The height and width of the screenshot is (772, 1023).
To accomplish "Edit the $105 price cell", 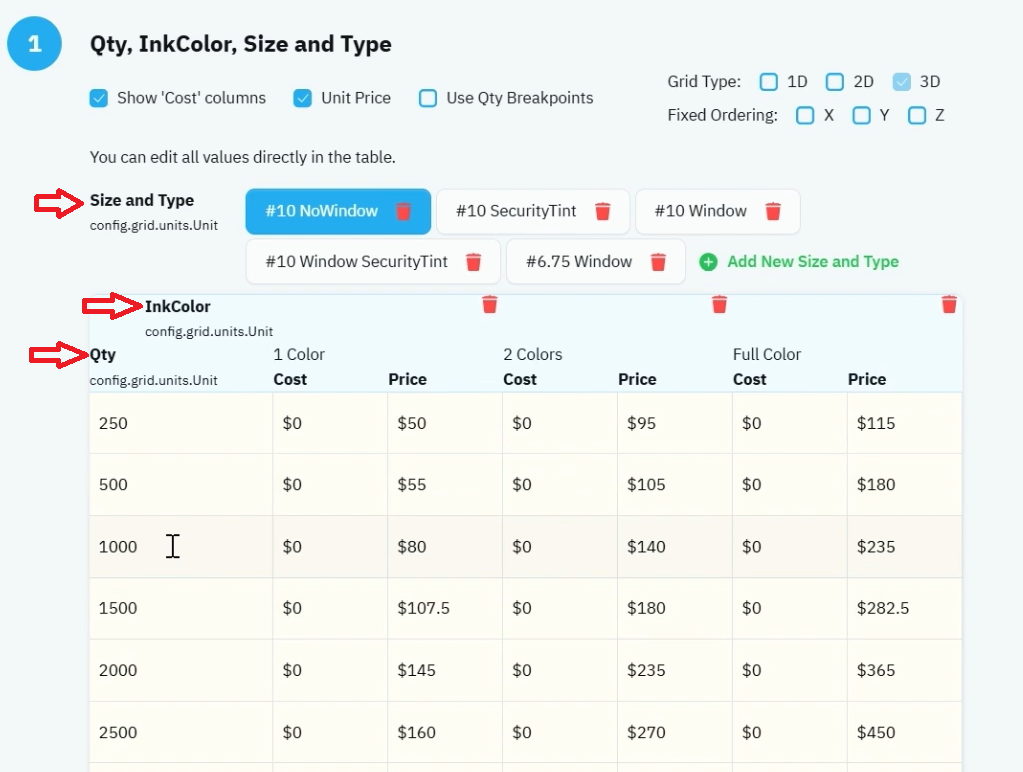I will tap(675, 485).
